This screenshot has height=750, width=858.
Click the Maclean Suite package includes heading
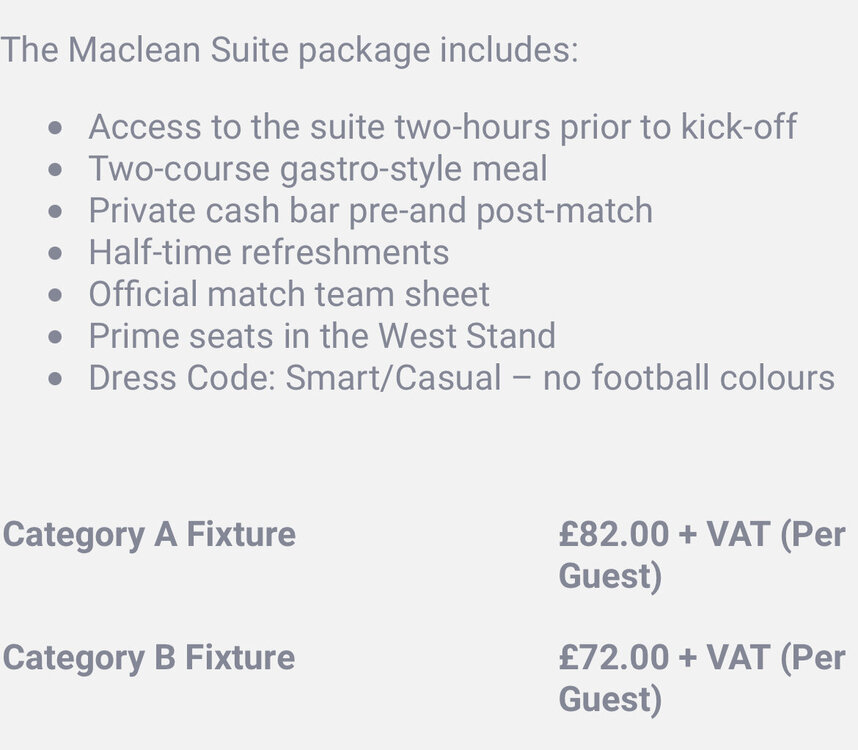tap(289, 50)
